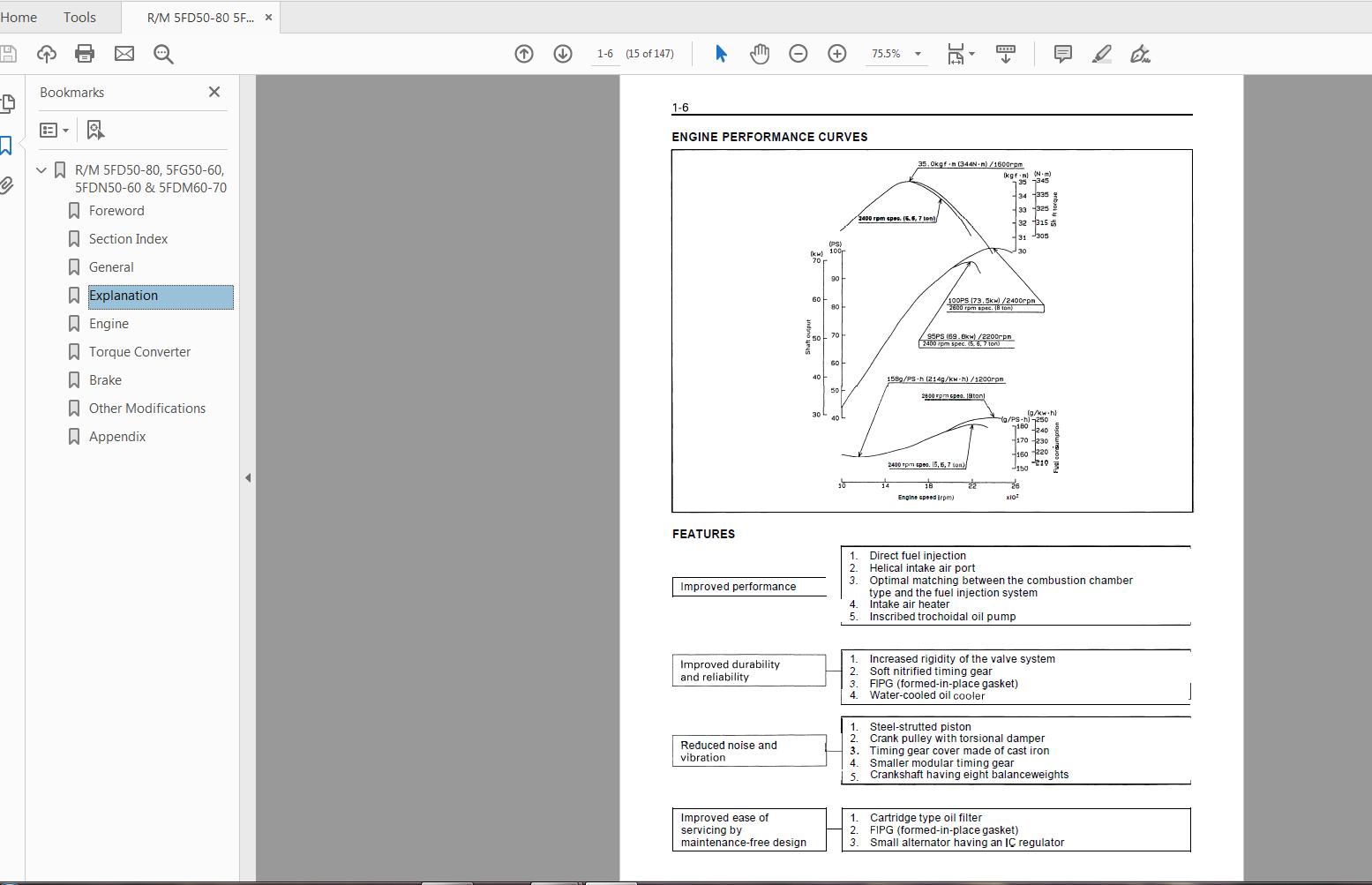Open the Section Index bookmark
1372x885 pixels.
[128, 239]
